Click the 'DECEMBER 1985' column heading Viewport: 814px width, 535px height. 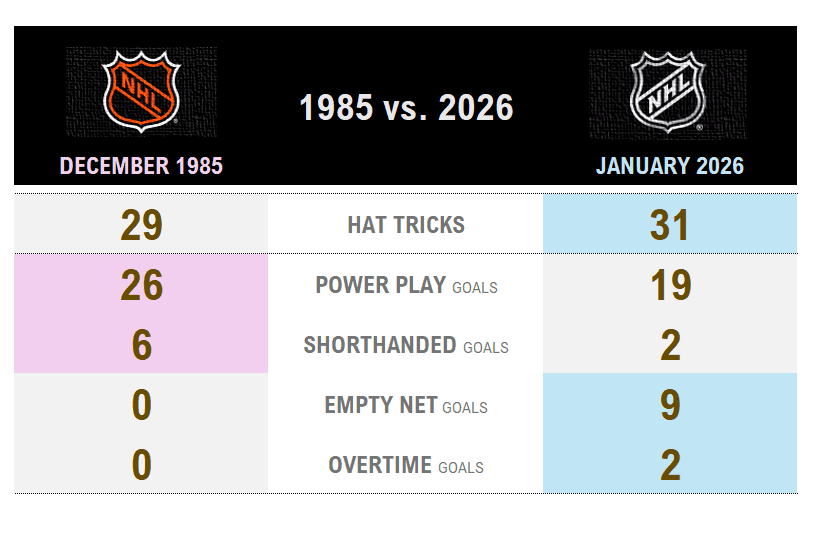[141, 166]
